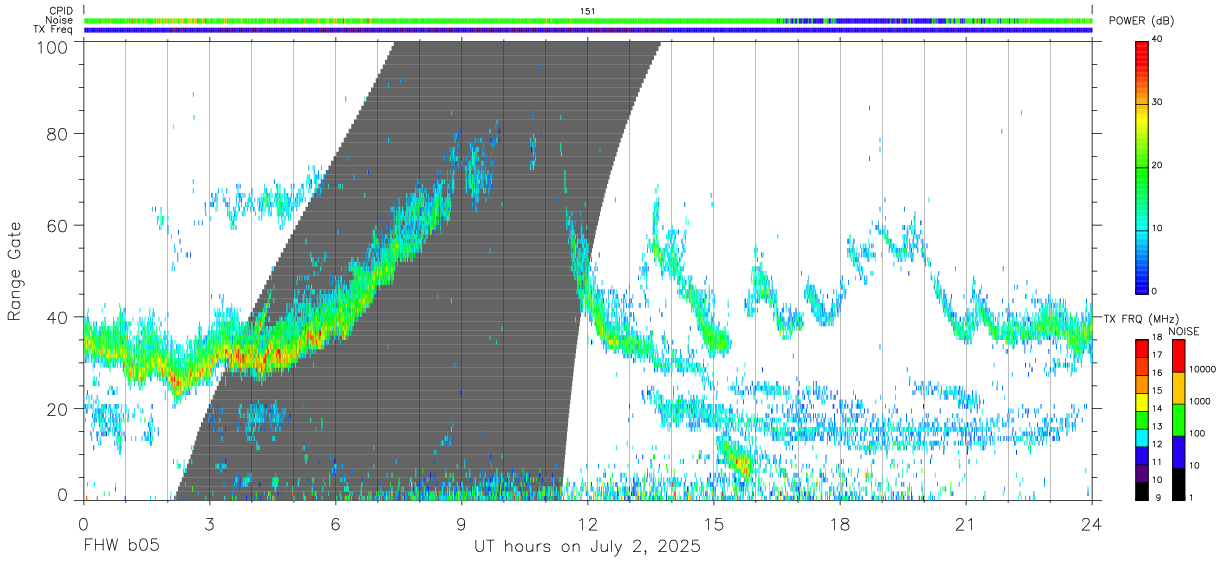1228x567 pixels.
Task: Click the 15 tick on the UT hours axis
Action: (713, 522)
